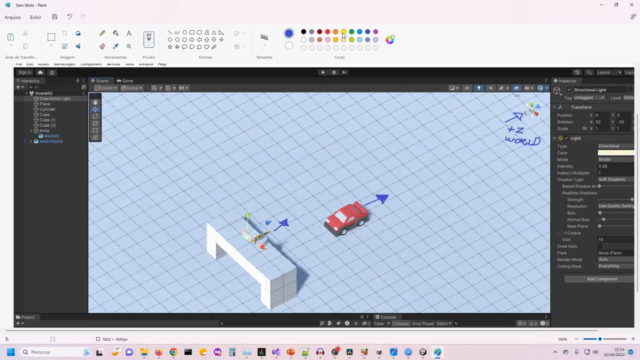640x360 pixels.
Task: Toggle Error Pause in the Console
Action: 423,324
